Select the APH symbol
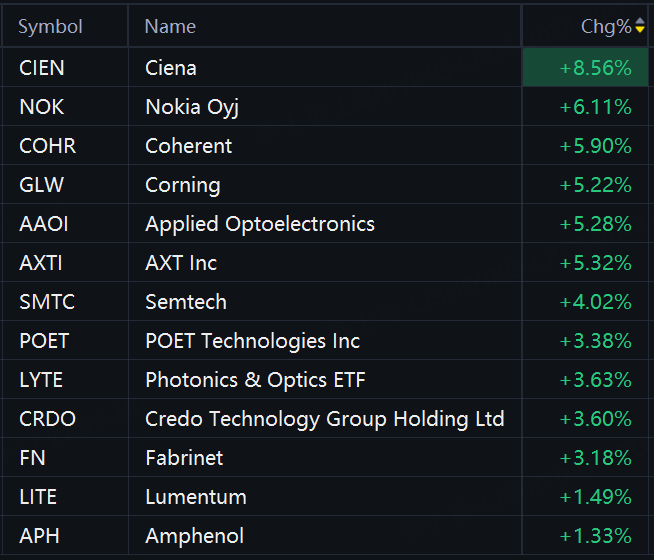 click(39, 536)
